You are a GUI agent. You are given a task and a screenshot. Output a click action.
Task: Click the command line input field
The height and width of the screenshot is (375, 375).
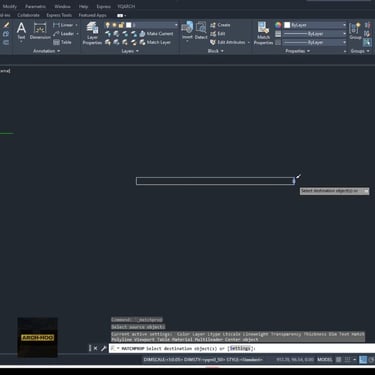pos(242,348)
